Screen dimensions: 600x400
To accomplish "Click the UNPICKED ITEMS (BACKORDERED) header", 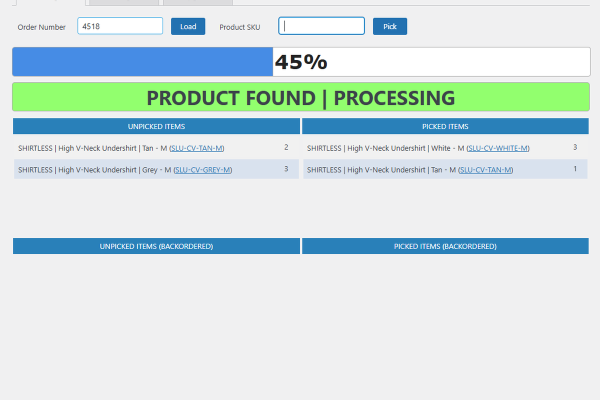I will click(156, 246).
